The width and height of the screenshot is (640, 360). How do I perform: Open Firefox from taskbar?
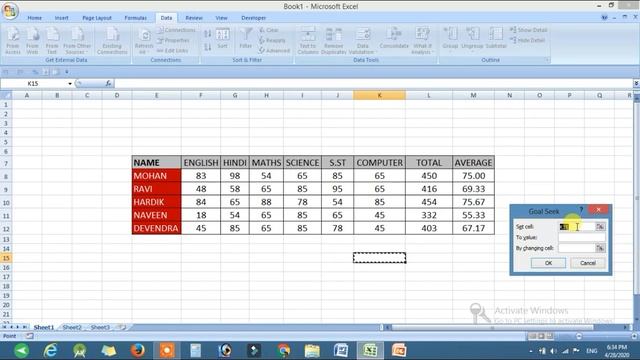click(138, 350)
